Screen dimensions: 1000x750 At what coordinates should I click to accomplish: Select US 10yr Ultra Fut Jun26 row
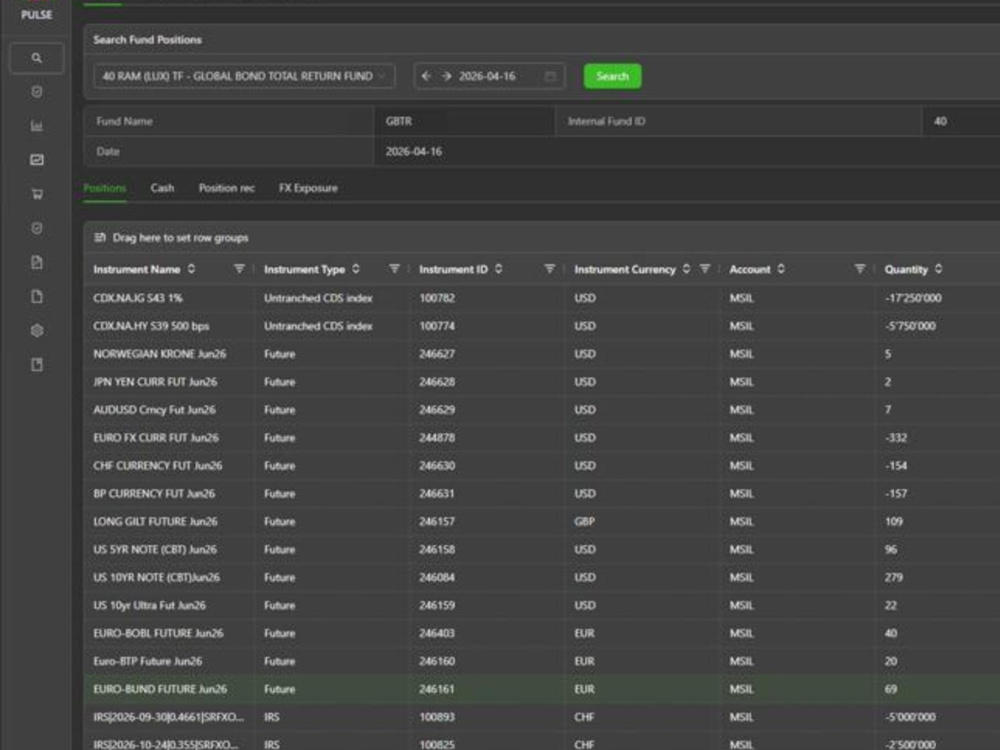click(x=541, y=606)
